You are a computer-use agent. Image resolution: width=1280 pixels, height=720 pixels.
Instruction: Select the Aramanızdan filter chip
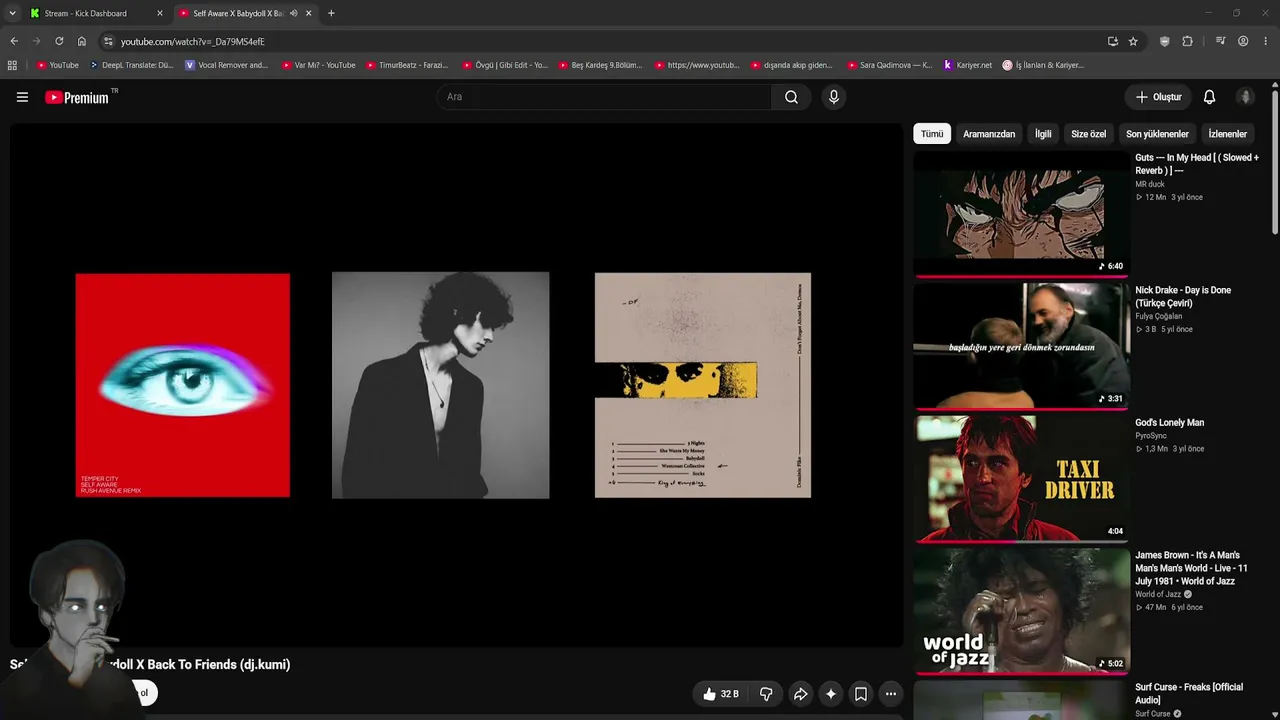pyautogui.click(x=989, y=134)
